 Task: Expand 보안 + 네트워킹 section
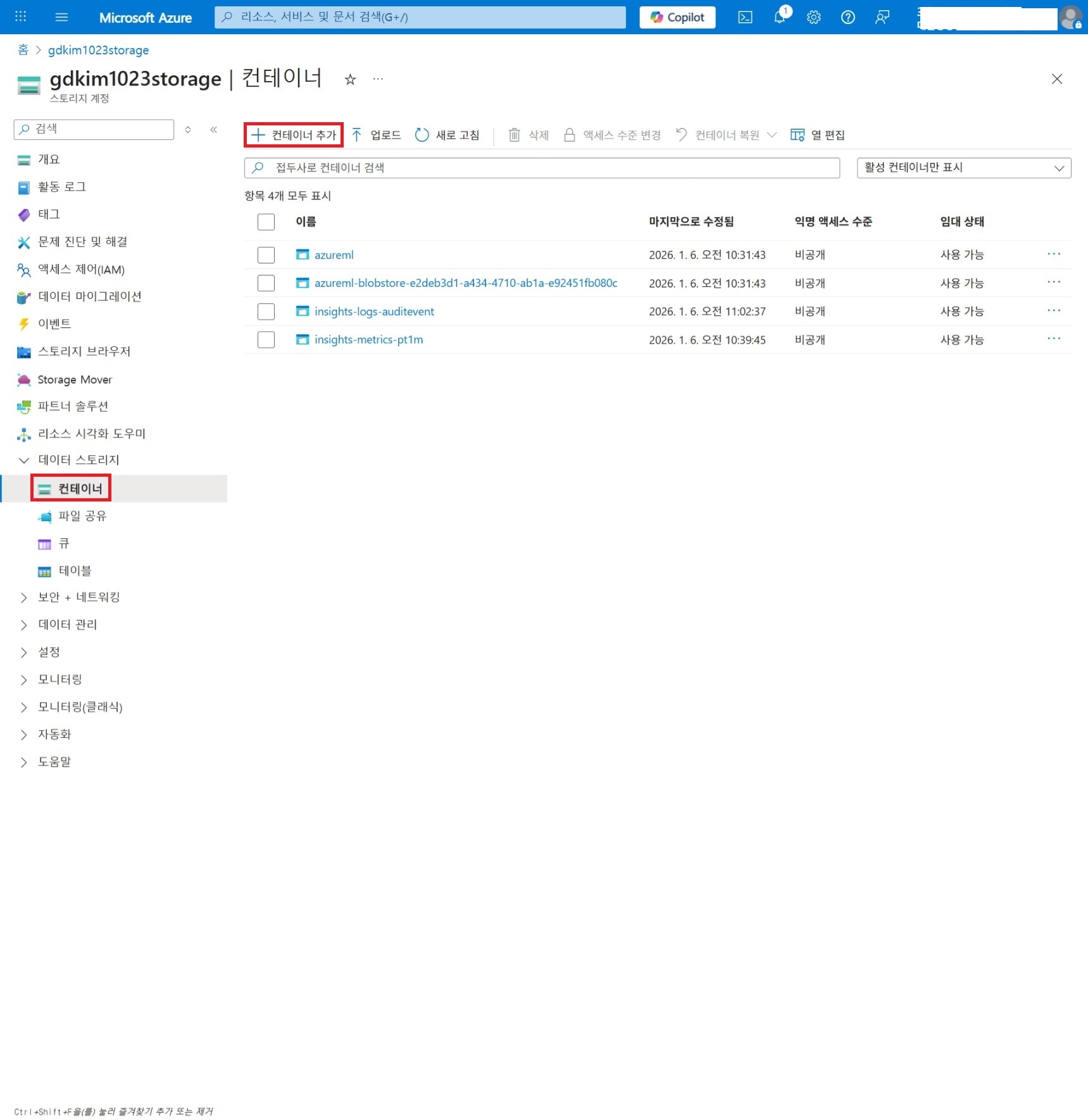24,598
